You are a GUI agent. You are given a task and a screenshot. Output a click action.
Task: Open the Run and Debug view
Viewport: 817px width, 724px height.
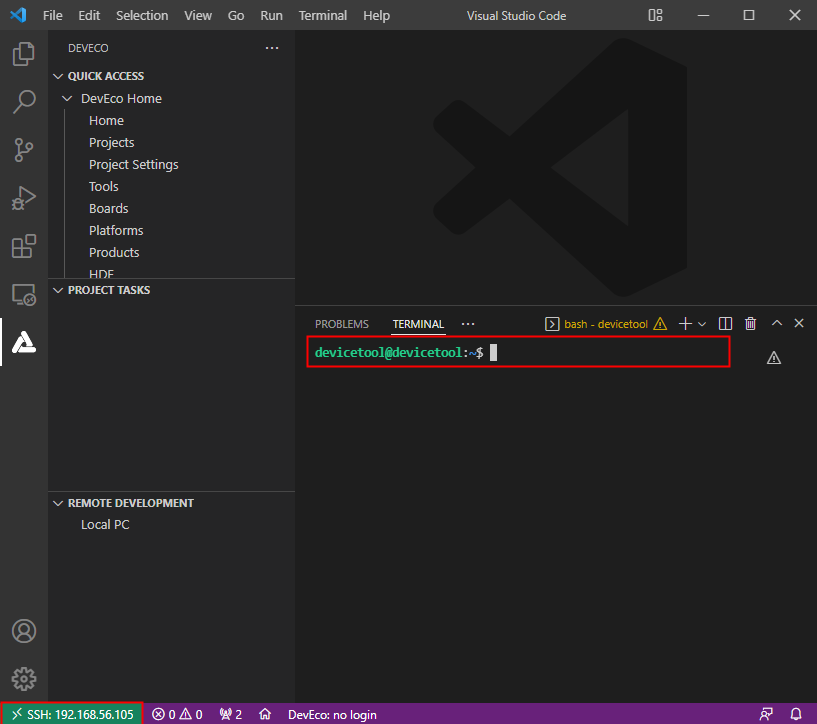coord(23,198)
